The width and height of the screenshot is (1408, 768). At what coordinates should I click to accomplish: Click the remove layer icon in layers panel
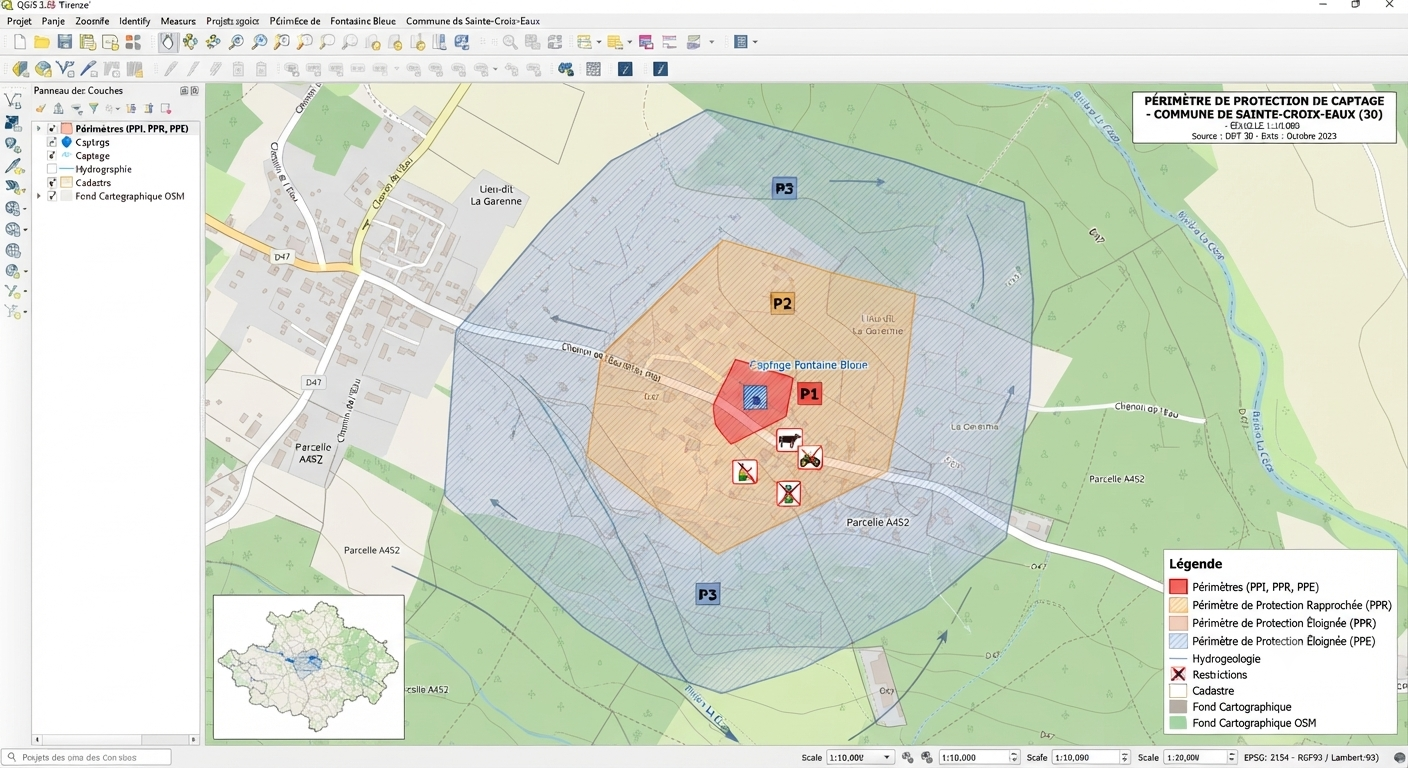point(166,108)
